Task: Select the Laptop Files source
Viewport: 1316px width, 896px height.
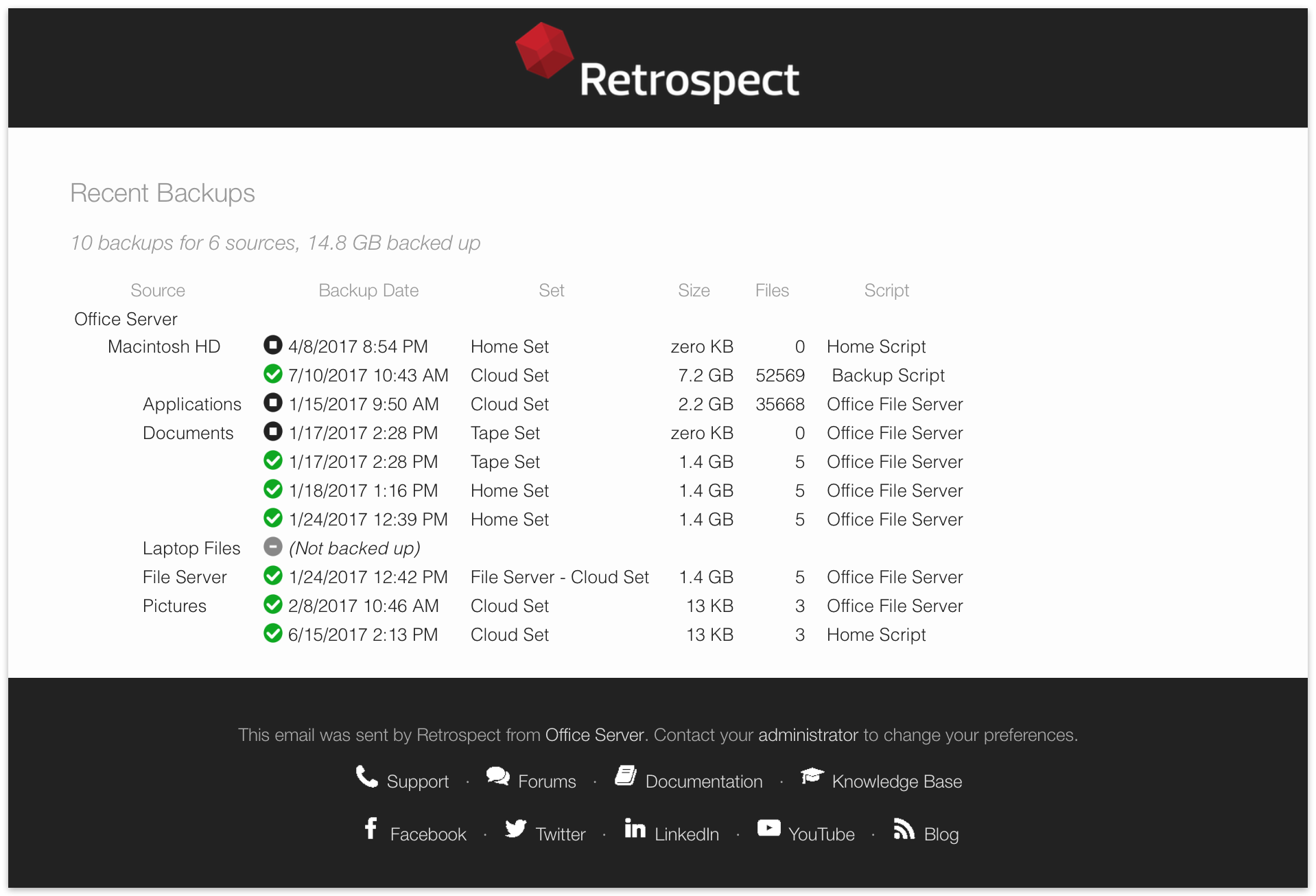Action: pos(191,548)
